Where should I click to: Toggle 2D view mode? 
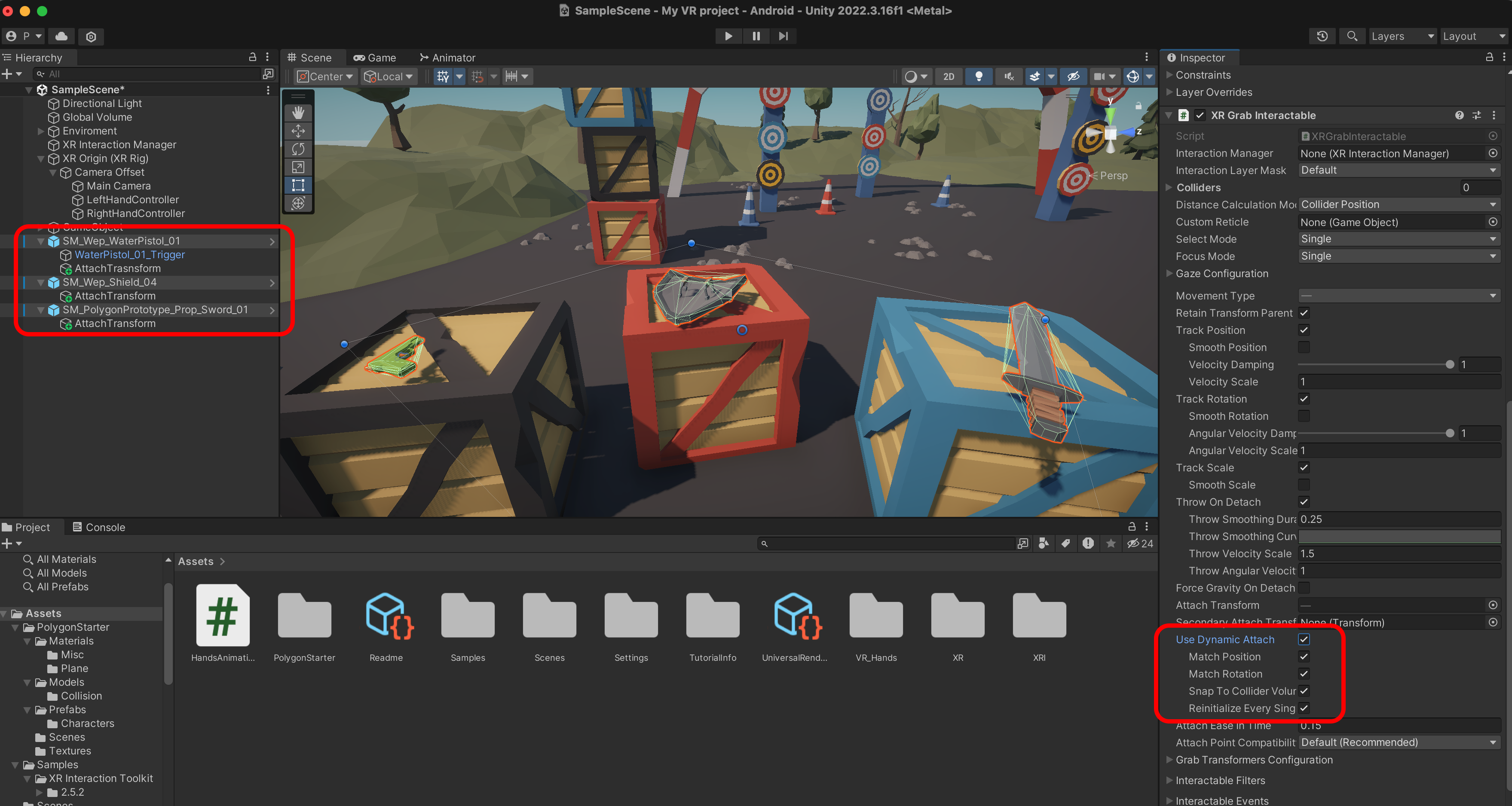(949, 76)
